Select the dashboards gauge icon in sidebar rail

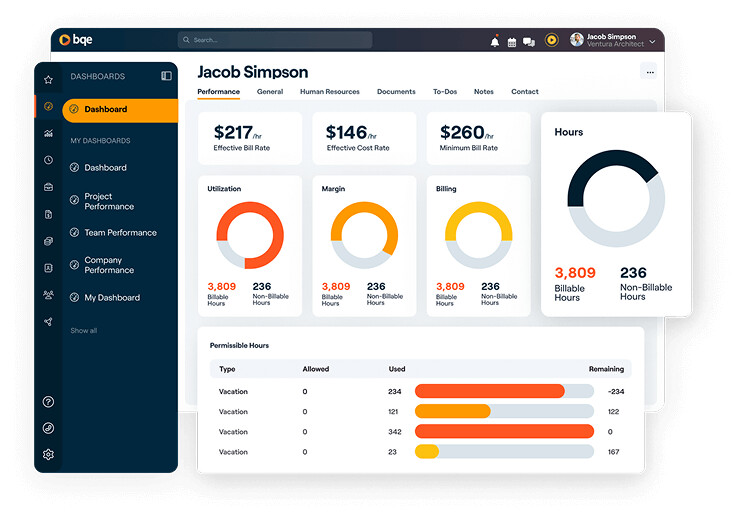[x=48, y=106]
